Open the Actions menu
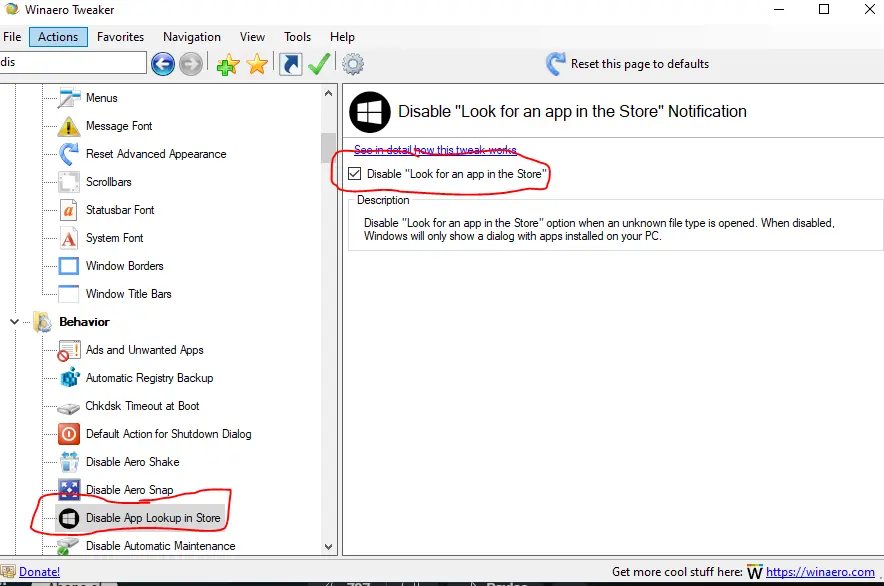The width and height of the screenshot is (884, 586). pos(58,37)
